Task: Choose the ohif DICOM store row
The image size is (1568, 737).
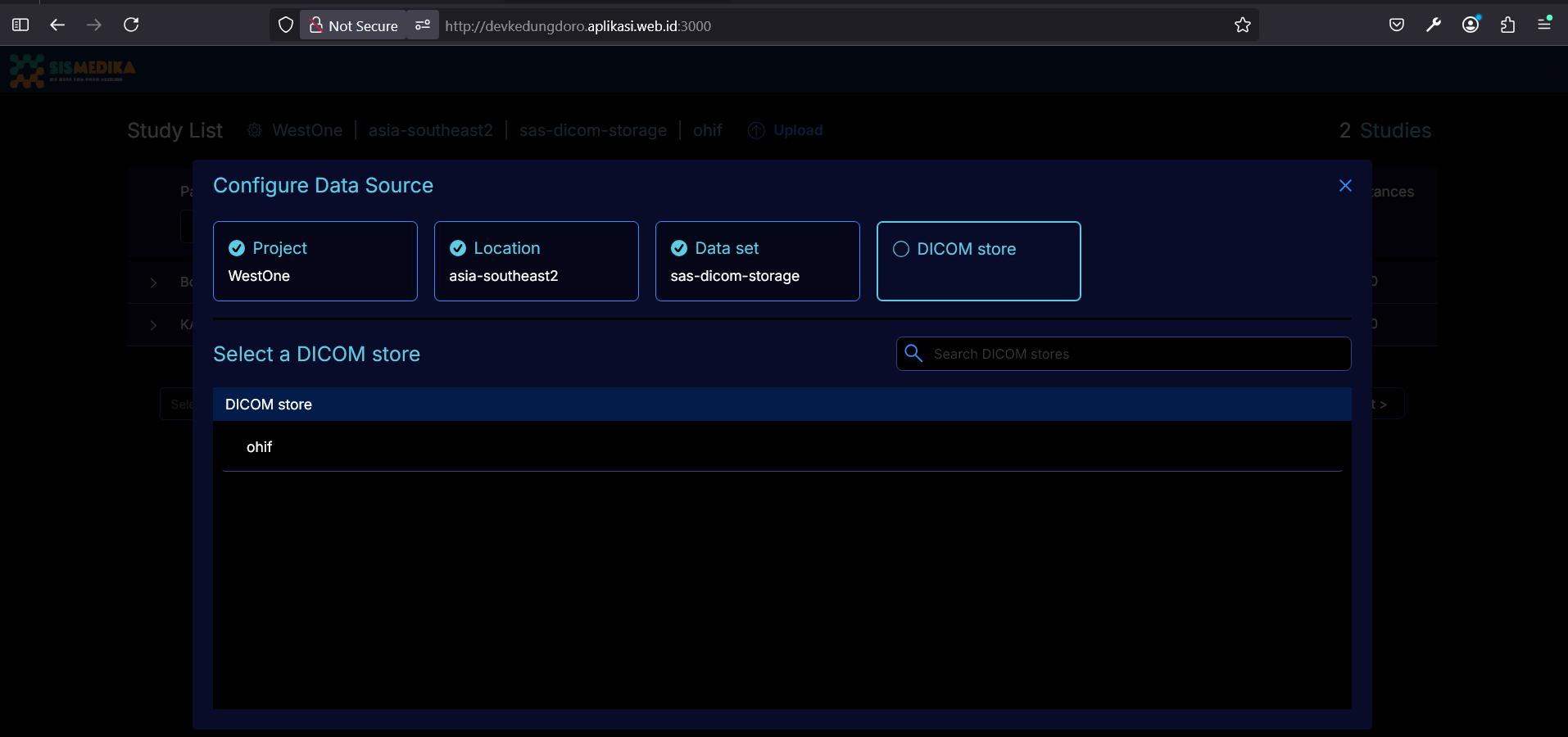Action: [782, 447]
